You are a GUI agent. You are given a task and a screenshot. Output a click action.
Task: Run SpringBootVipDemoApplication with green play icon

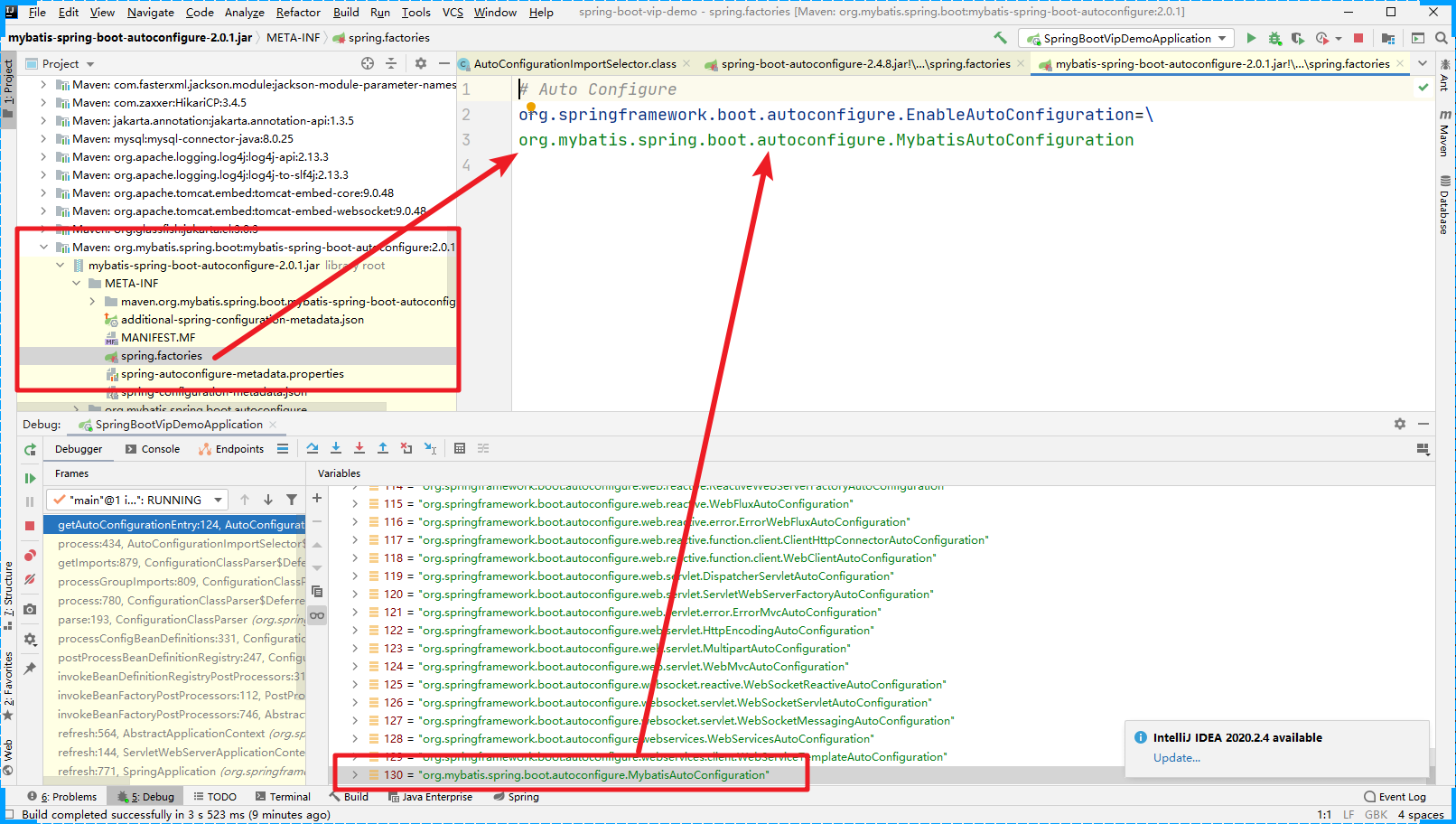pyautogui.click(x=1251, y=38)
